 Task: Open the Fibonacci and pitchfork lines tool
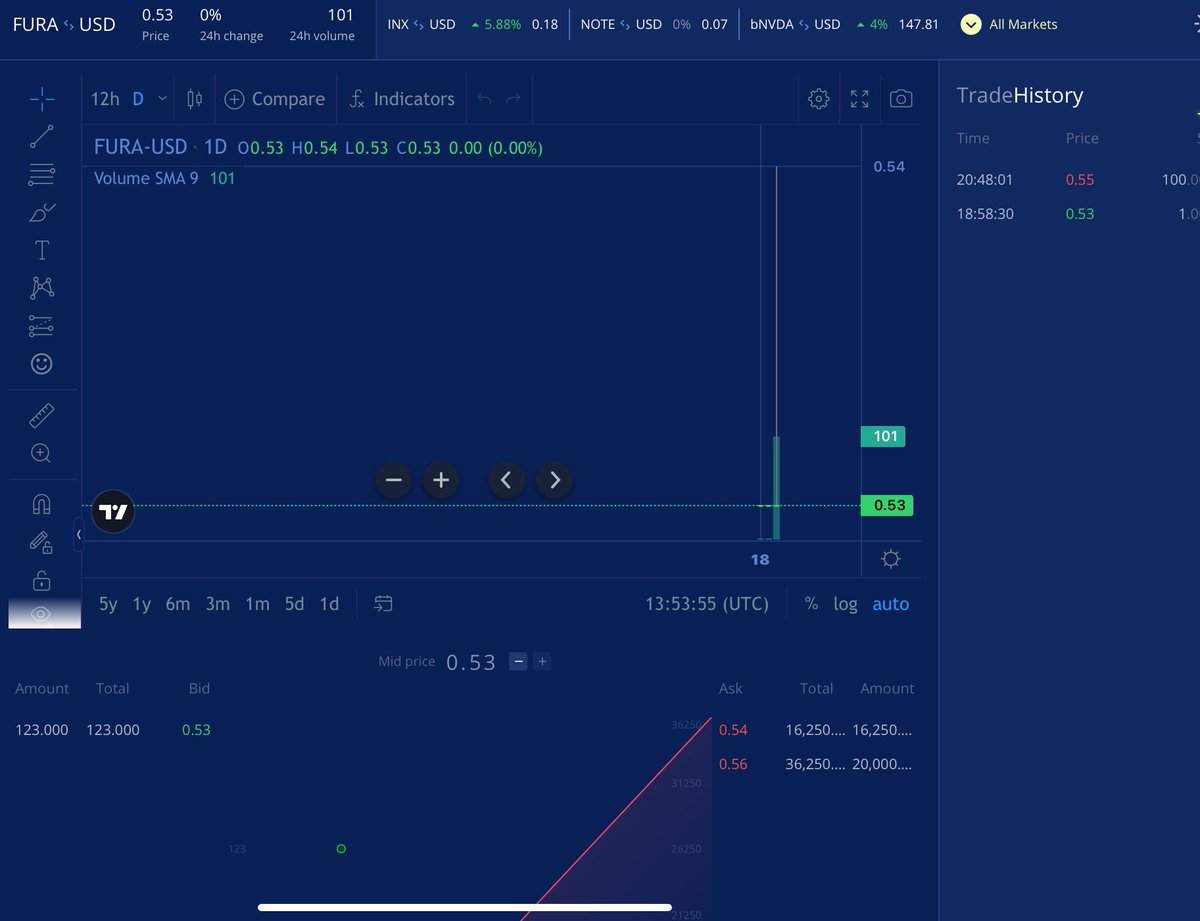[x=41, y=175]
